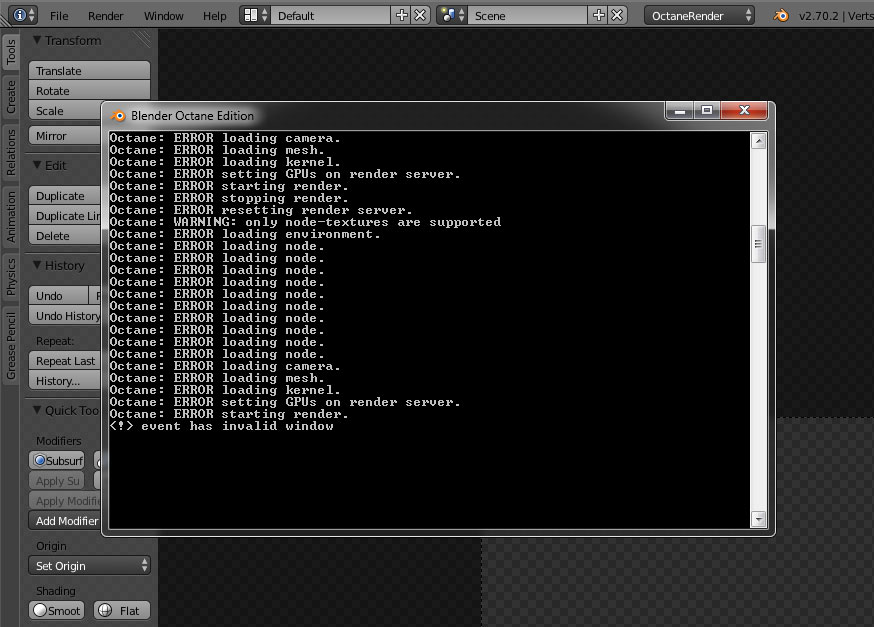Image resolution: width=874 pixels, height=627 pixels.
Task: Open the Info editor type selector icon
Action: pos(23,15)
